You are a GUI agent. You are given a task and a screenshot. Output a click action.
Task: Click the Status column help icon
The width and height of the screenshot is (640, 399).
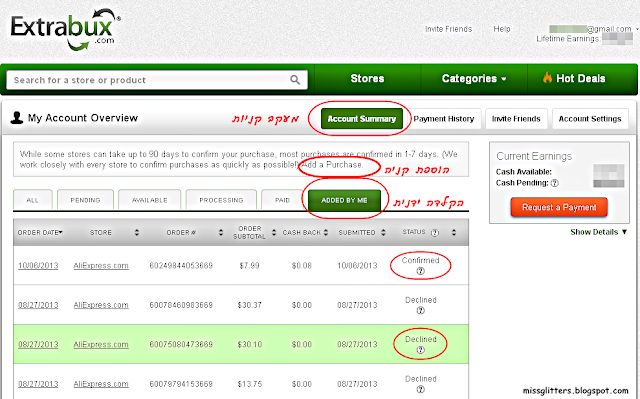pyautogui.click(x=435, y=233)
